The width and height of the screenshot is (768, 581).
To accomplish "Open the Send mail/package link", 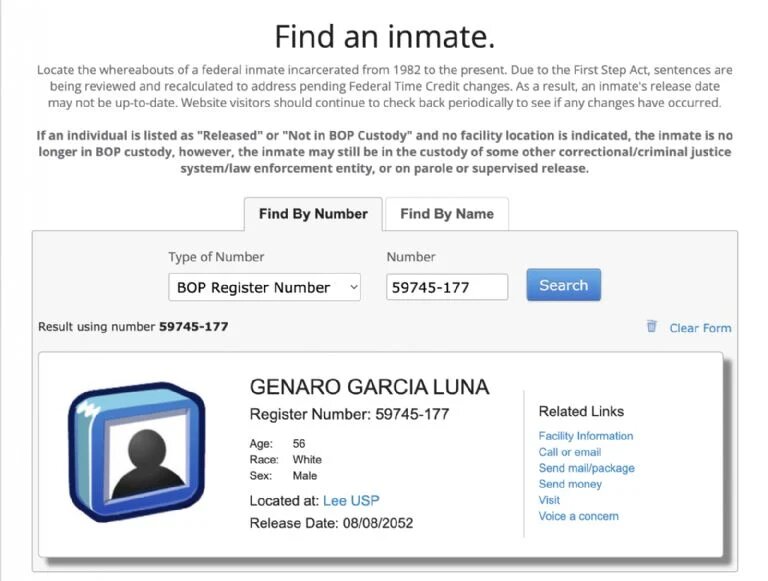I will [586, 468].
